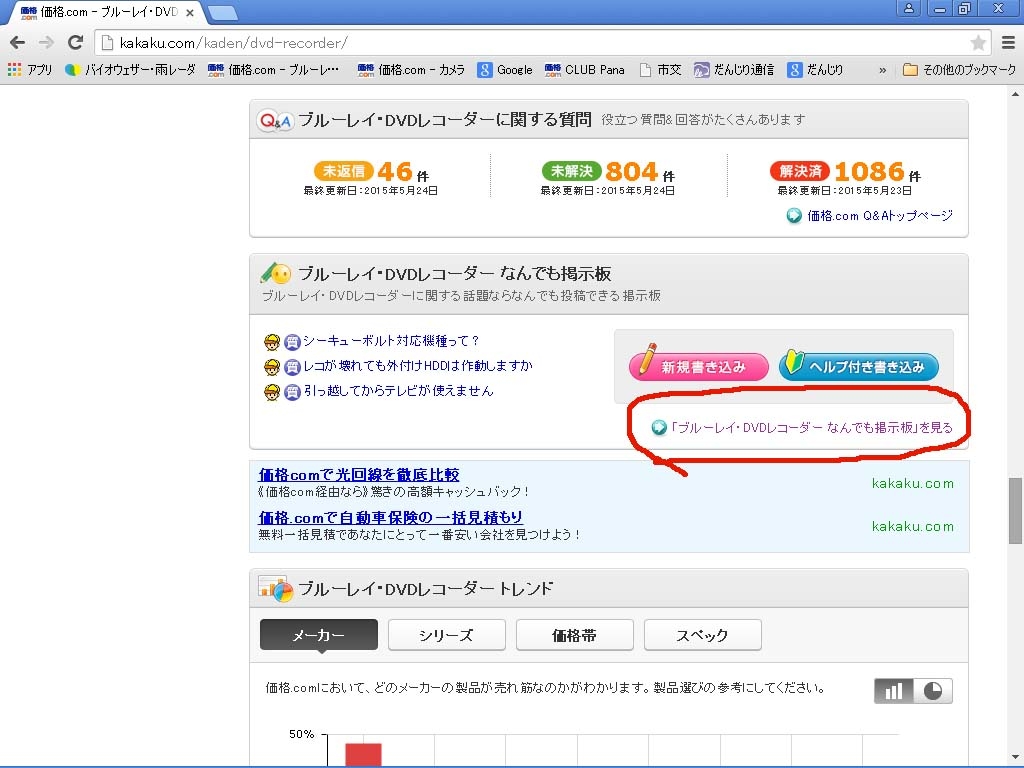The height and width of the screenshot is (768, 1024).
Task: Open the Google bookmark
Action: [x=505, y=69]
